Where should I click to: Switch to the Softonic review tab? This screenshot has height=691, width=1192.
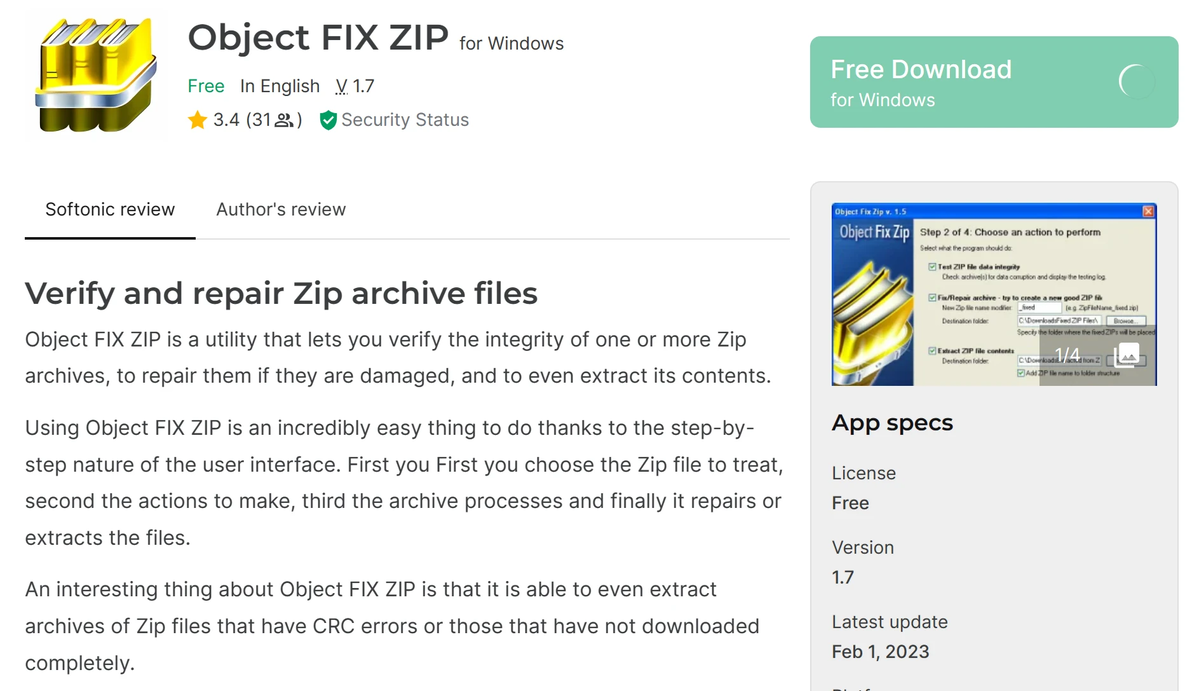pos(110,210)
